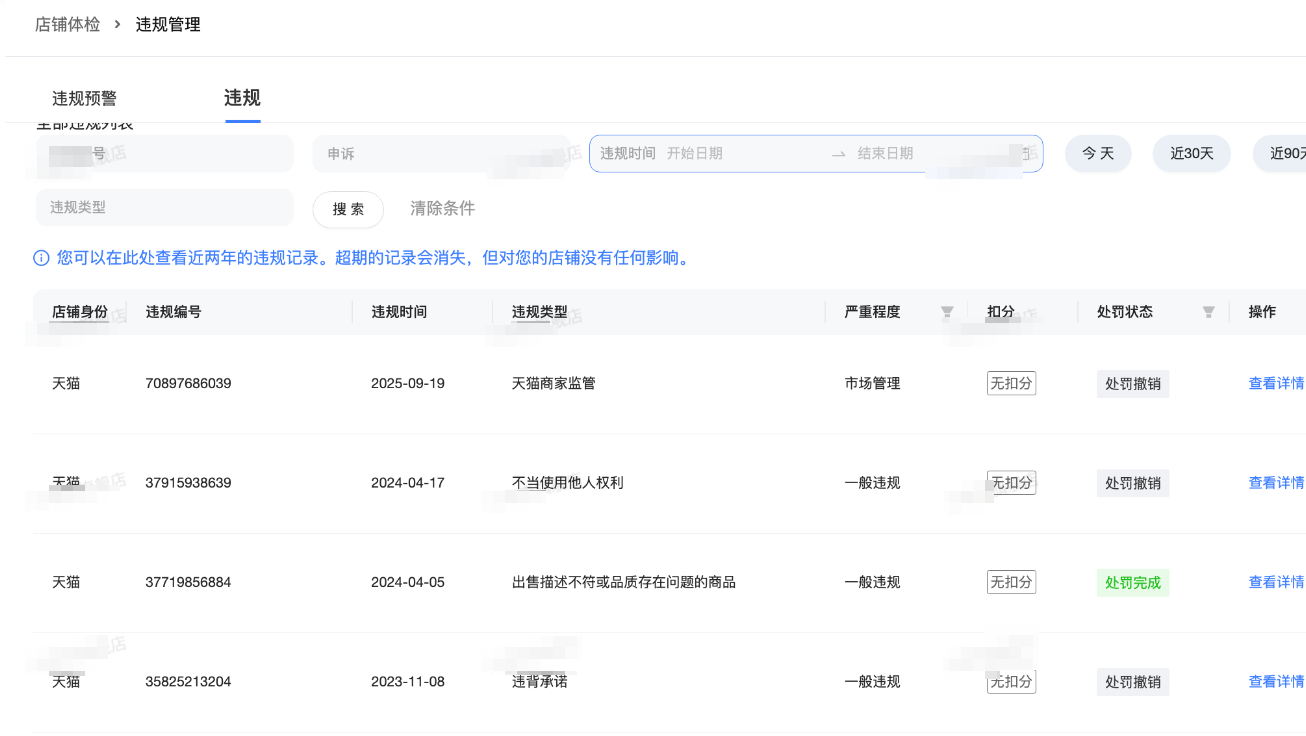The height and width of the screenshot is (736, 1306).
Task: Click the blue info icon before the notice
Action: tap(41, 259)
